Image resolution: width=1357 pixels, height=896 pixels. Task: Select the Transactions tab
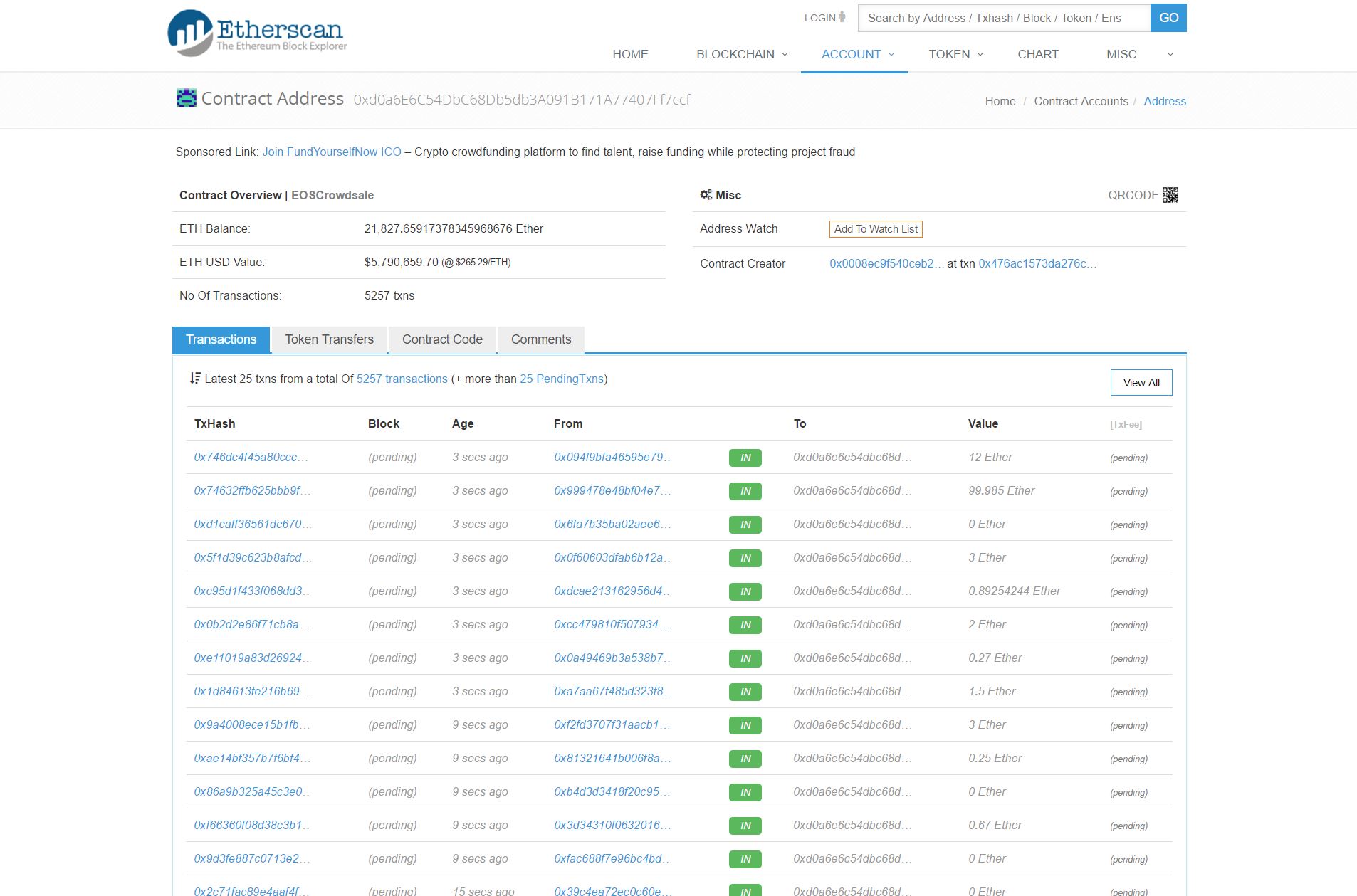tap(221, 339)
